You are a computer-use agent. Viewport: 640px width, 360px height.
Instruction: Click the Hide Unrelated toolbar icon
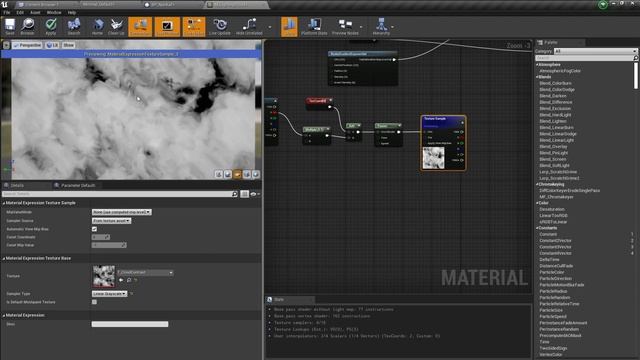click(x=249, y=27)
